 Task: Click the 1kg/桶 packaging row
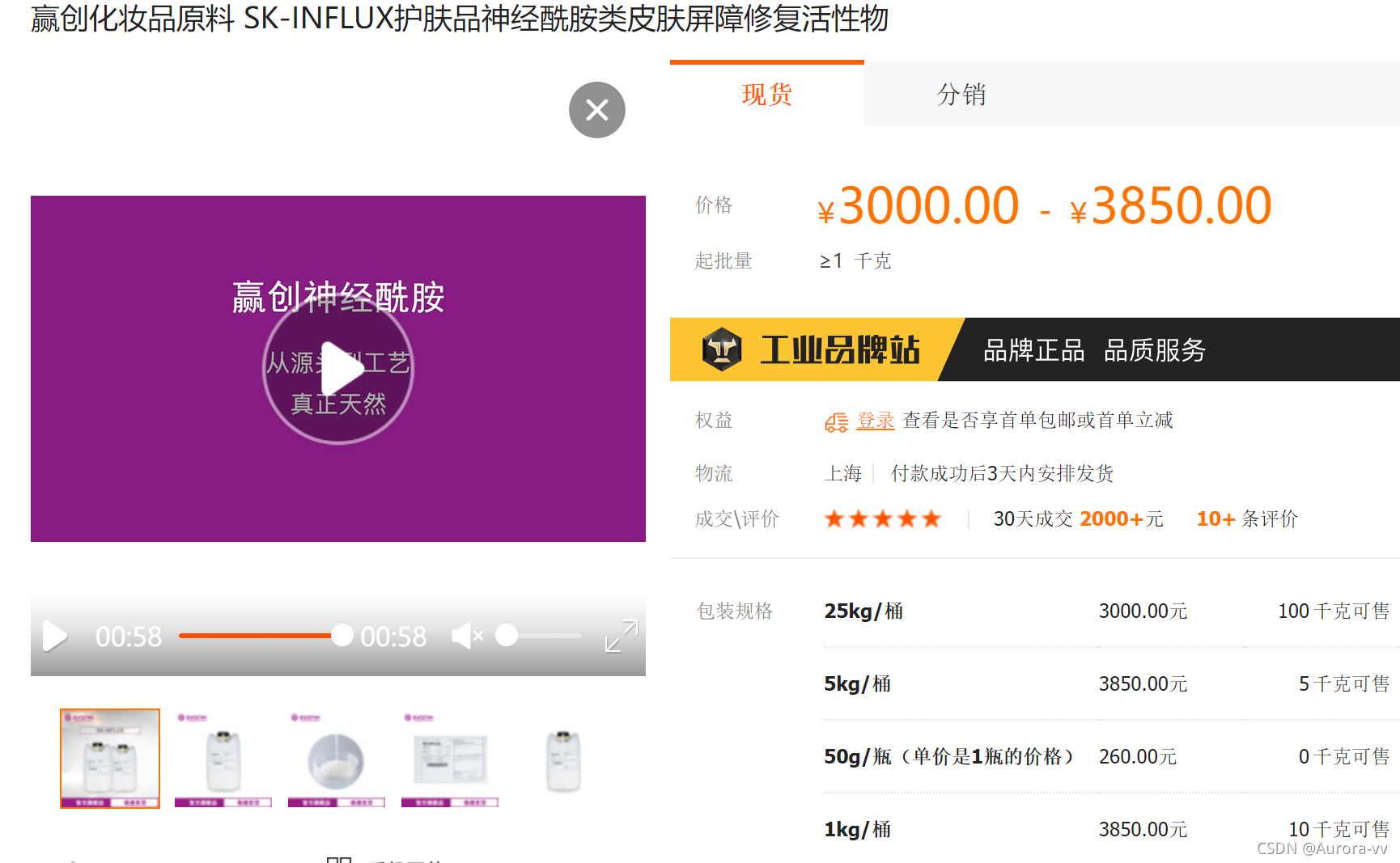[x=1111, y=830]
